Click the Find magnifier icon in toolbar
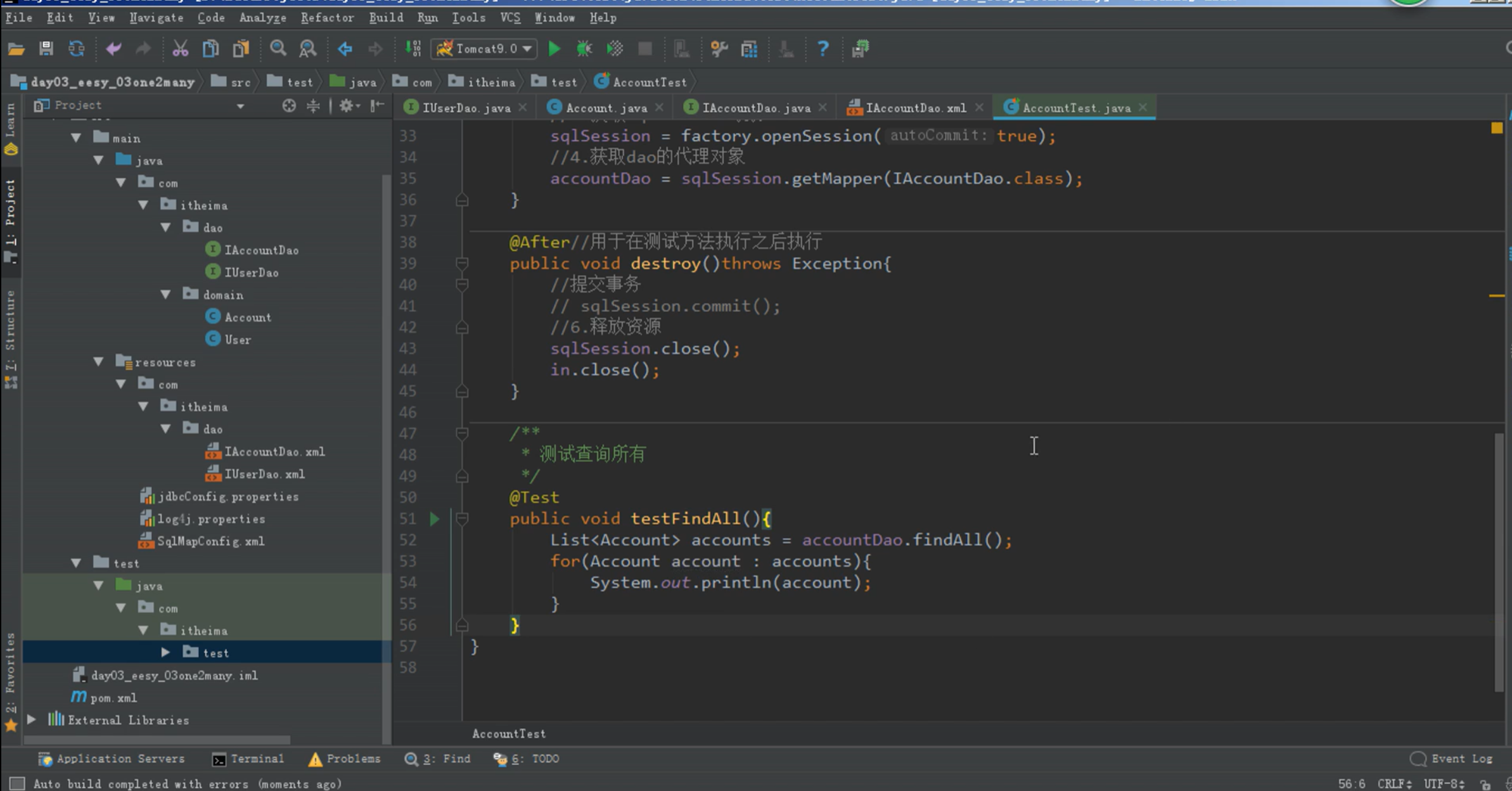The height and width of the screenshot is (791, 1512). (x=278, y=49)
